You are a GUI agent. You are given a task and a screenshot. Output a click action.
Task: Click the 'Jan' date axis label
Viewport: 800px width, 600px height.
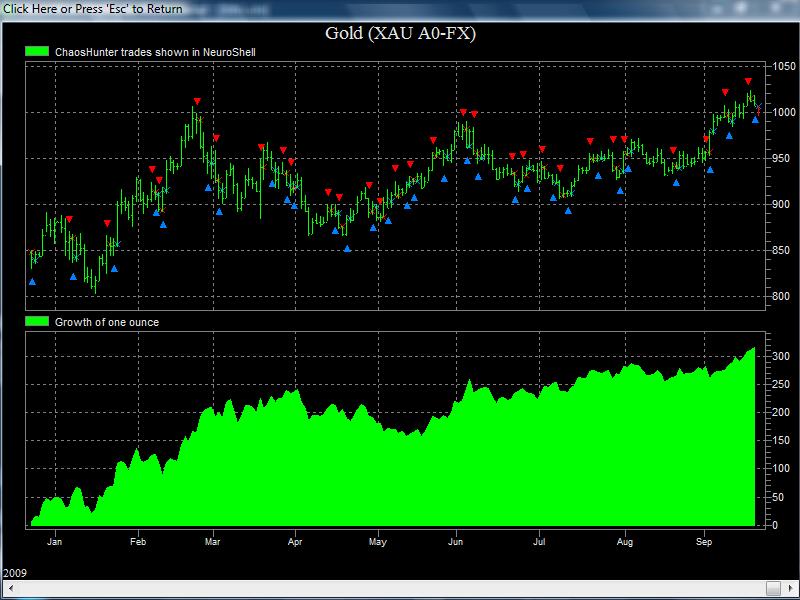pyautogui.click(x=55, y=542)
